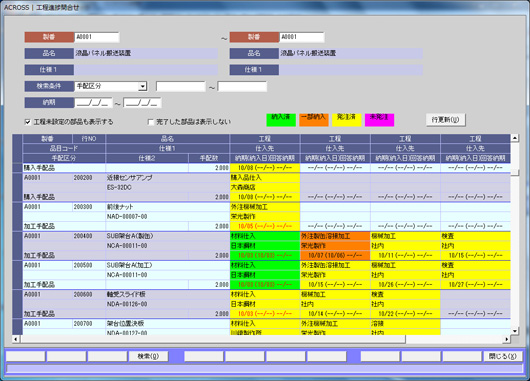Click the grid's vertical scrollbar up arrow

point(514,138)
